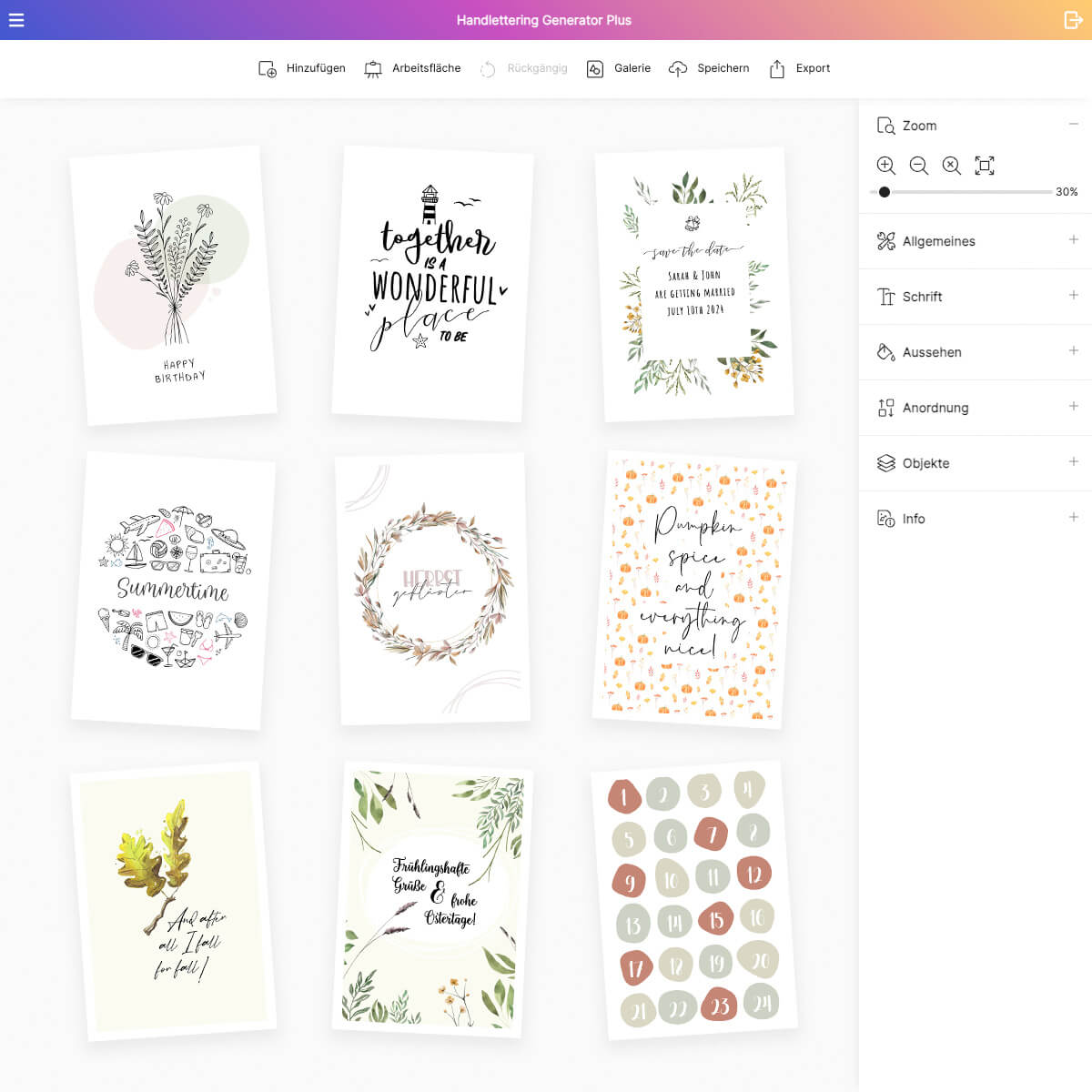Viewport: 1092px width, 1092px height.
Task: Expand the Info section
Action: tap(1074, 517)
